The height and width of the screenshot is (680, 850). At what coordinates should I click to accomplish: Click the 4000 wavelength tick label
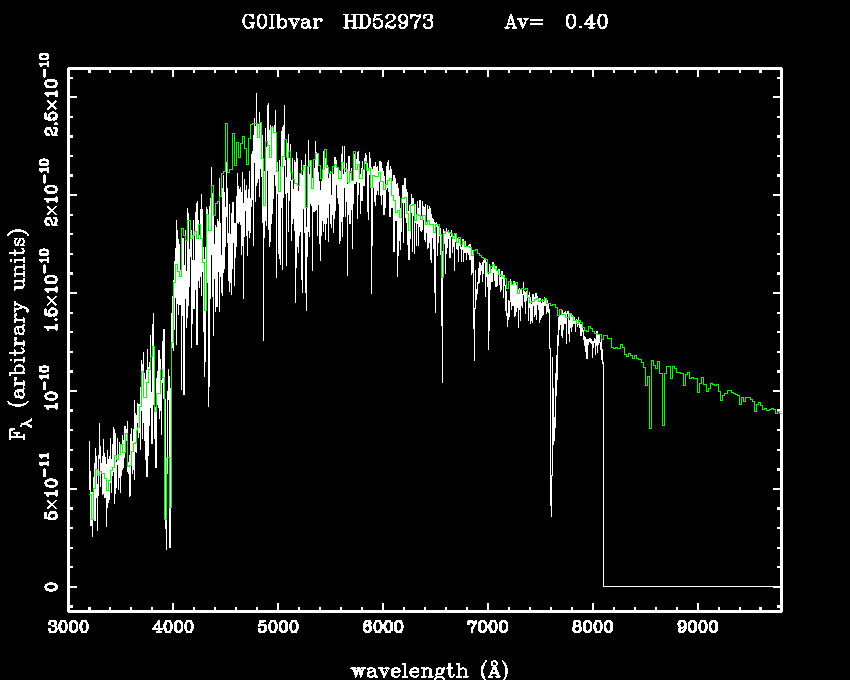[173, 628]
